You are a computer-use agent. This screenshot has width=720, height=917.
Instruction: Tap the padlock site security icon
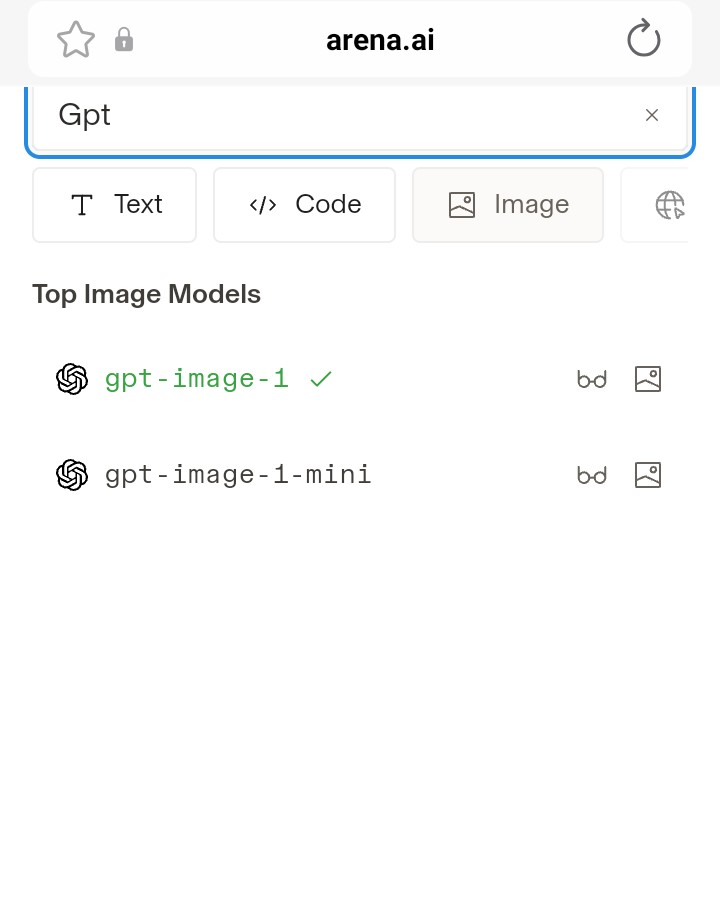123,40
